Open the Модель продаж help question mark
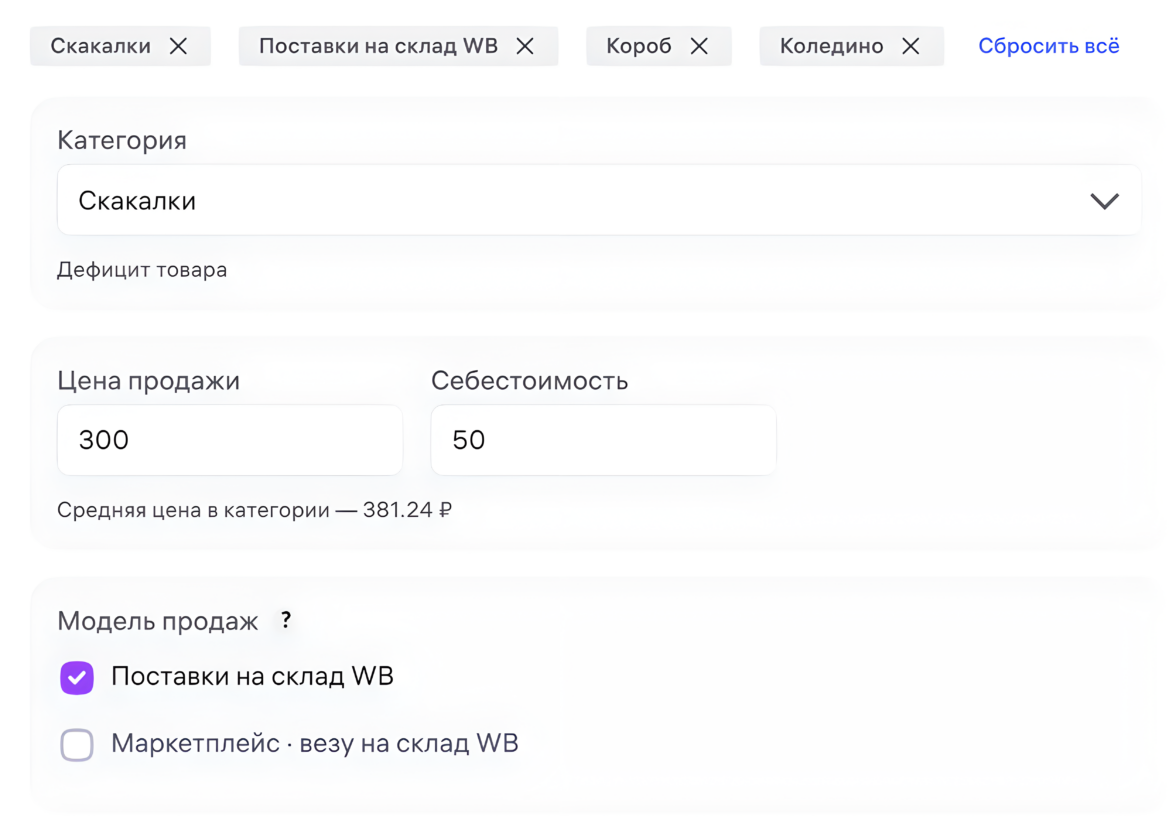Viewport: 1176px width, 834px height. tap(286, 620)
